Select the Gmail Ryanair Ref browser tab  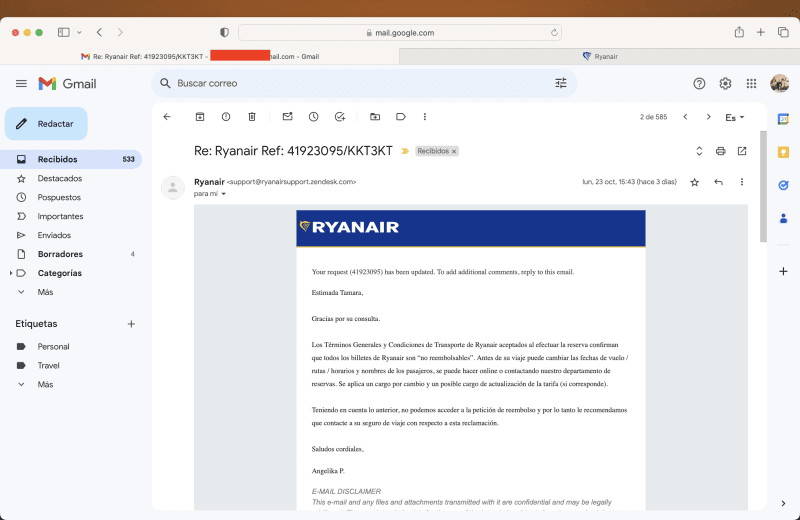[x=199, y=56]
